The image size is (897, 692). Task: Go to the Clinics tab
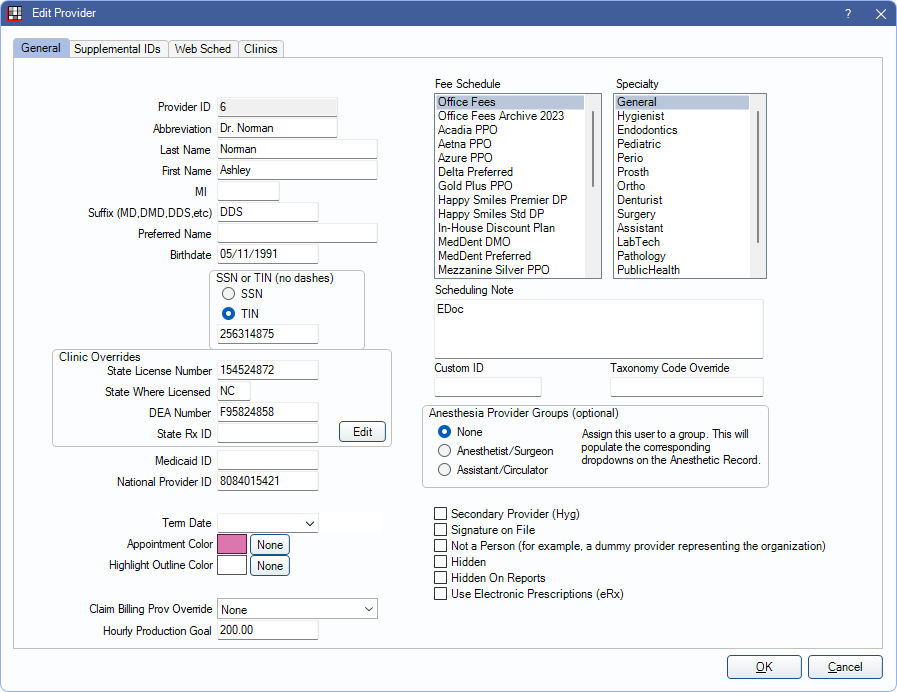click(x=261, y=49)
